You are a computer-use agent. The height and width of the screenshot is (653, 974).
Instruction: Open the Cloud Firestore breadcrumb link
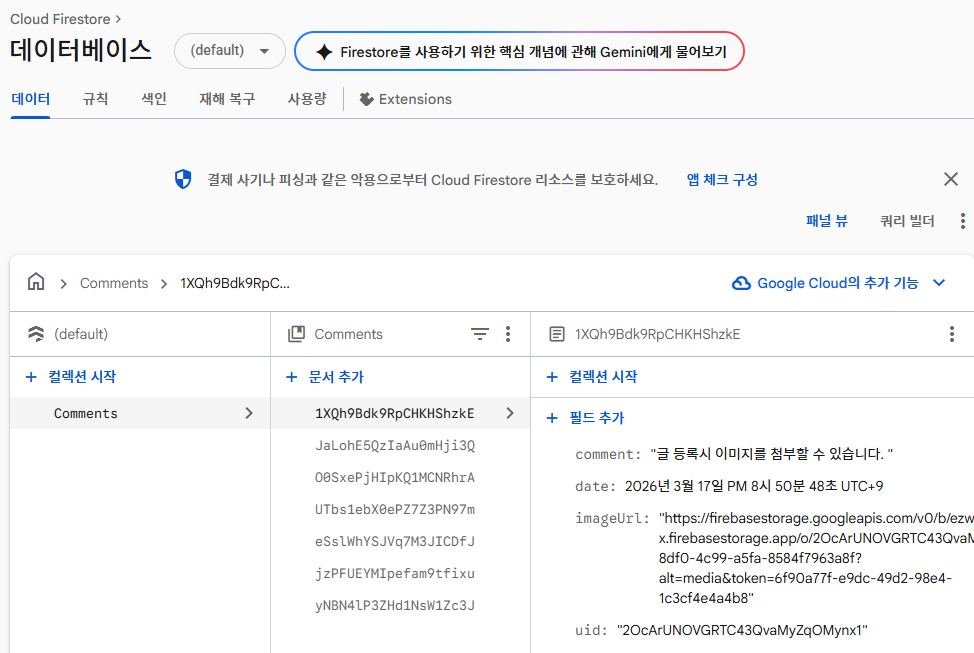[60, 19]
